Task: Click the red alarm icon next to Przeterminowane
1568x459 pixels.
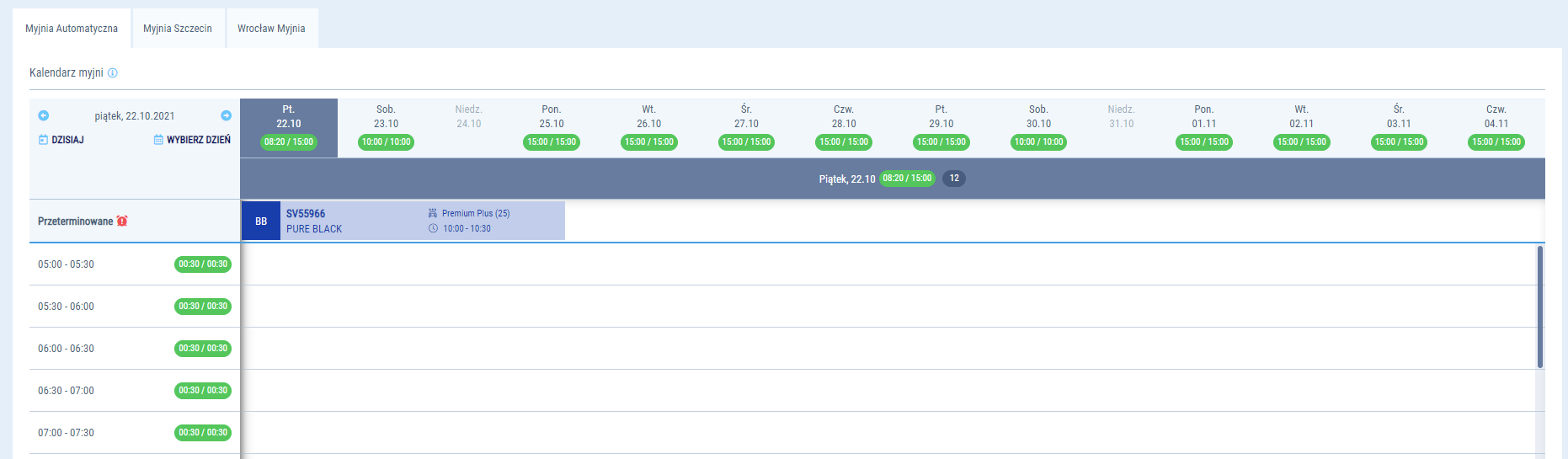Action: [x=122, y=221]
